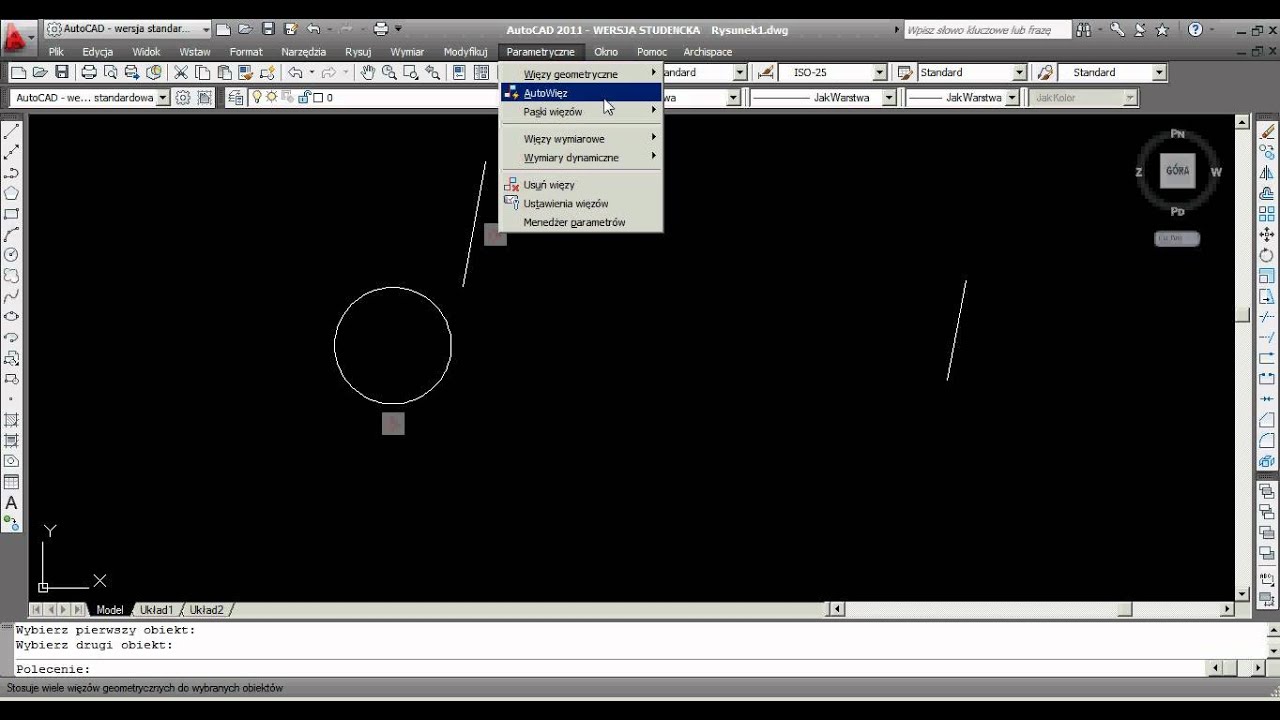Switch to the Model tab
Screen dimensions: 1280x720
click(x=109, y=610)
